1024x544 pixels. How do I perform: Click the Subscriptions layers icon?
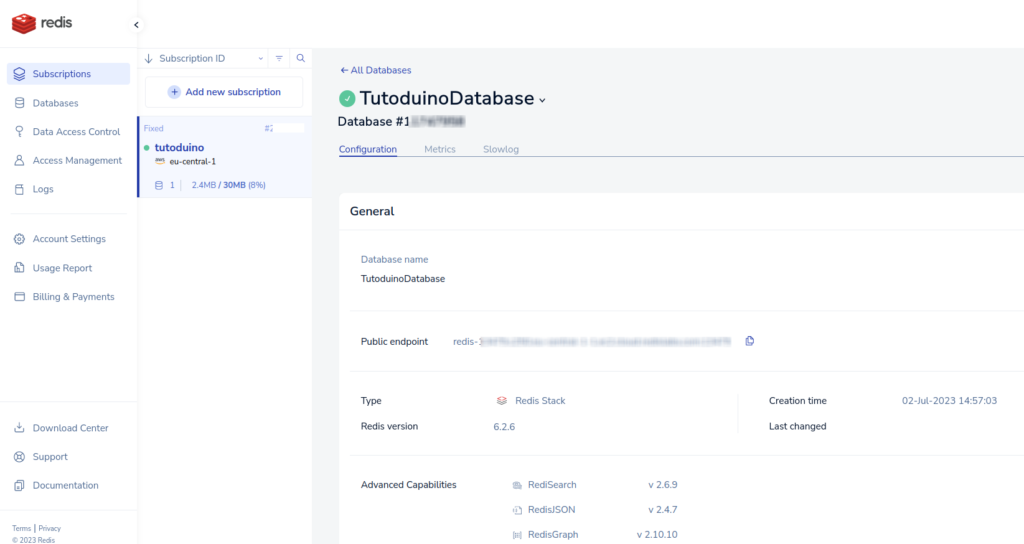20,74
